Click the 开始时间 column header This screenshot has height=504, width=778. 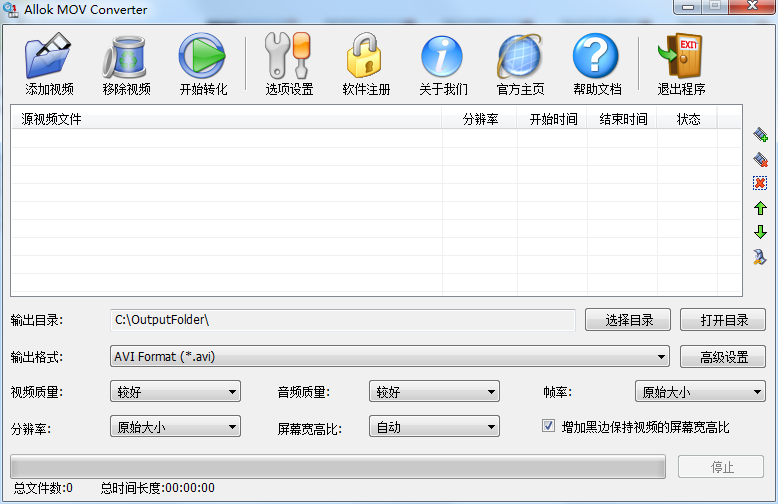(552, 119)
